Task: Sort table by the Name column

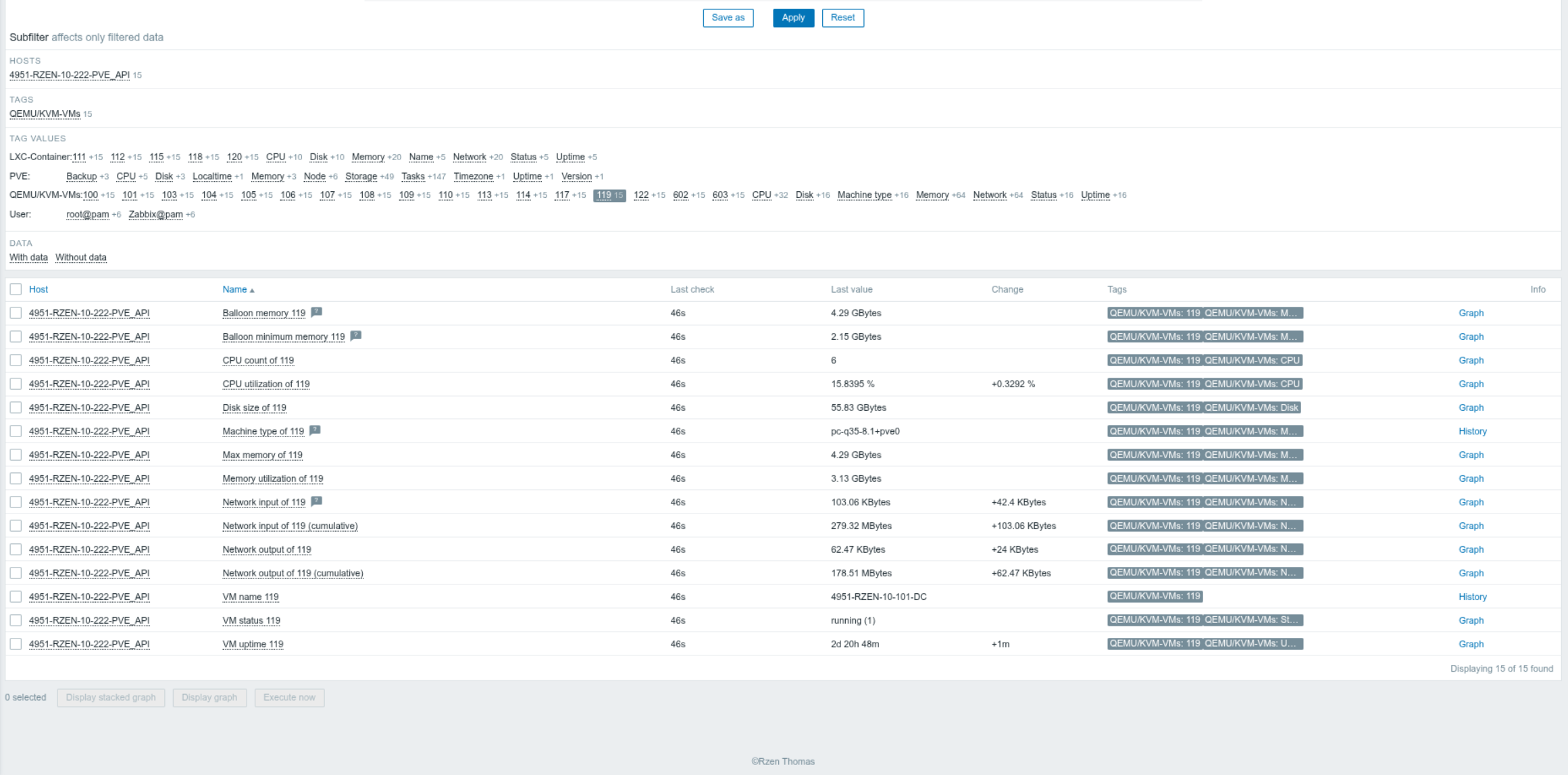Action: tap(238, 289)
